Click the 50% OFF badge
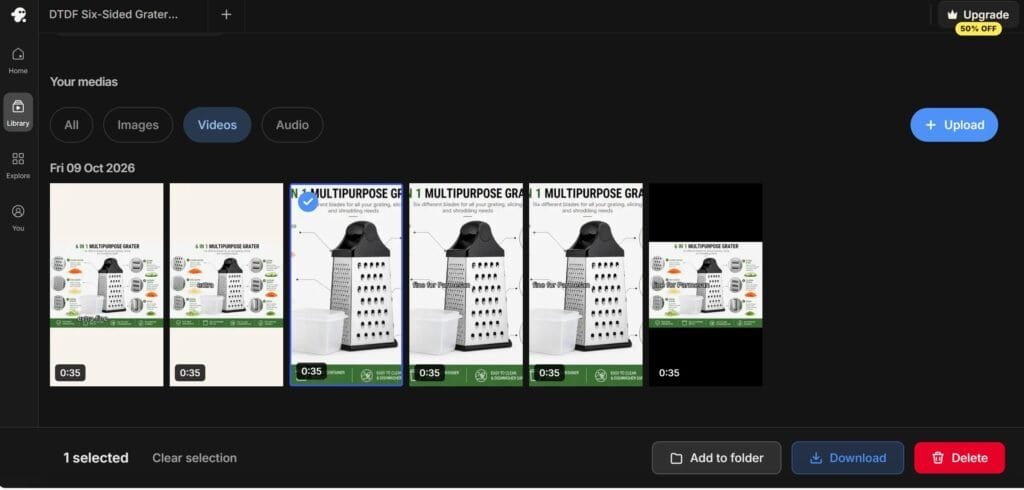The image size is (1024, 490). 978,29
